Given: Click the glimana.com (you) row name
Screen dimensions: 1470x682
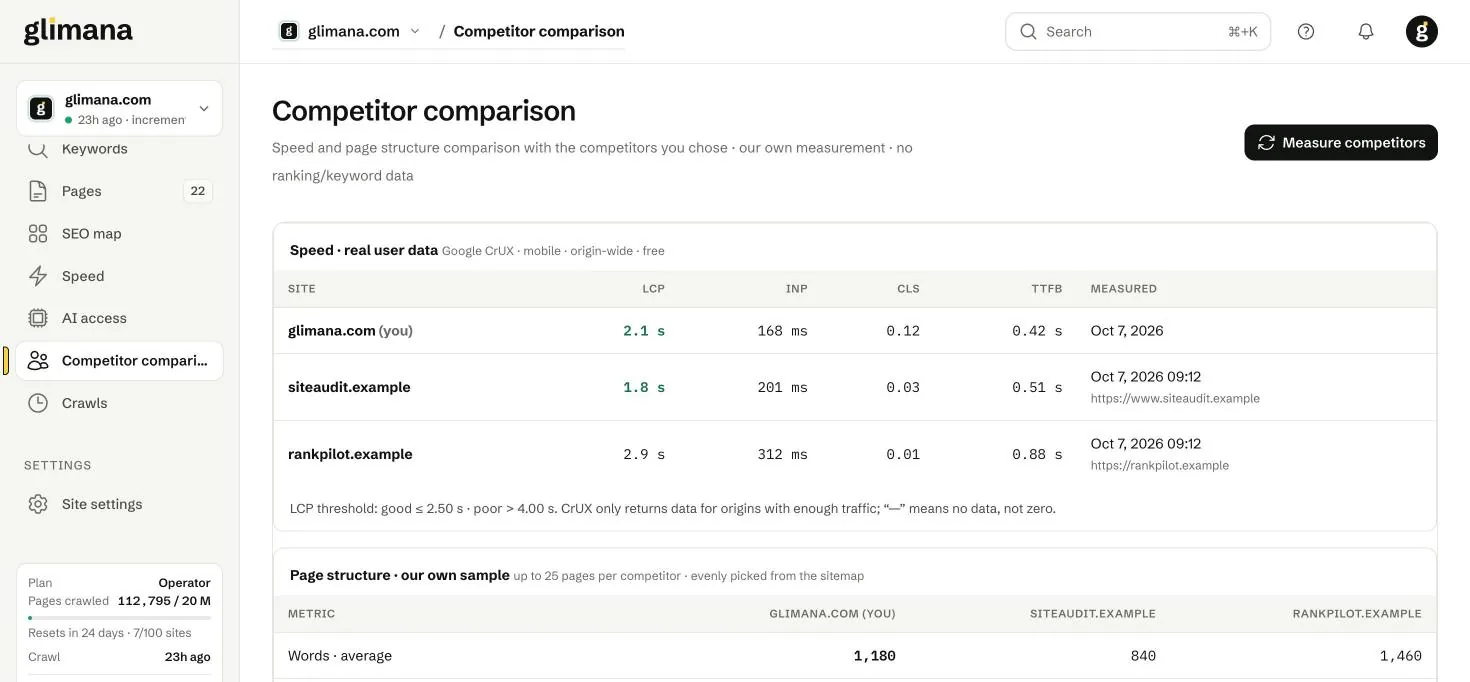Looking at the screenshot, I should coord(350,331).
